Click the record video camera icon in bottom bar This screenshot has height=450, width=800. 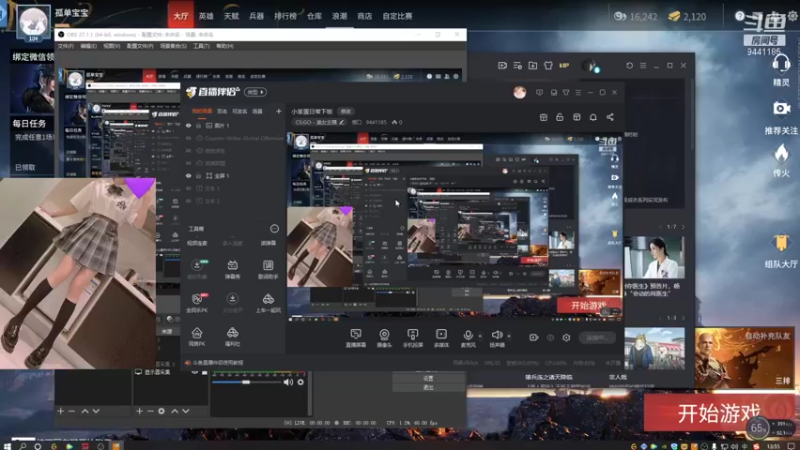coord(534,337)
